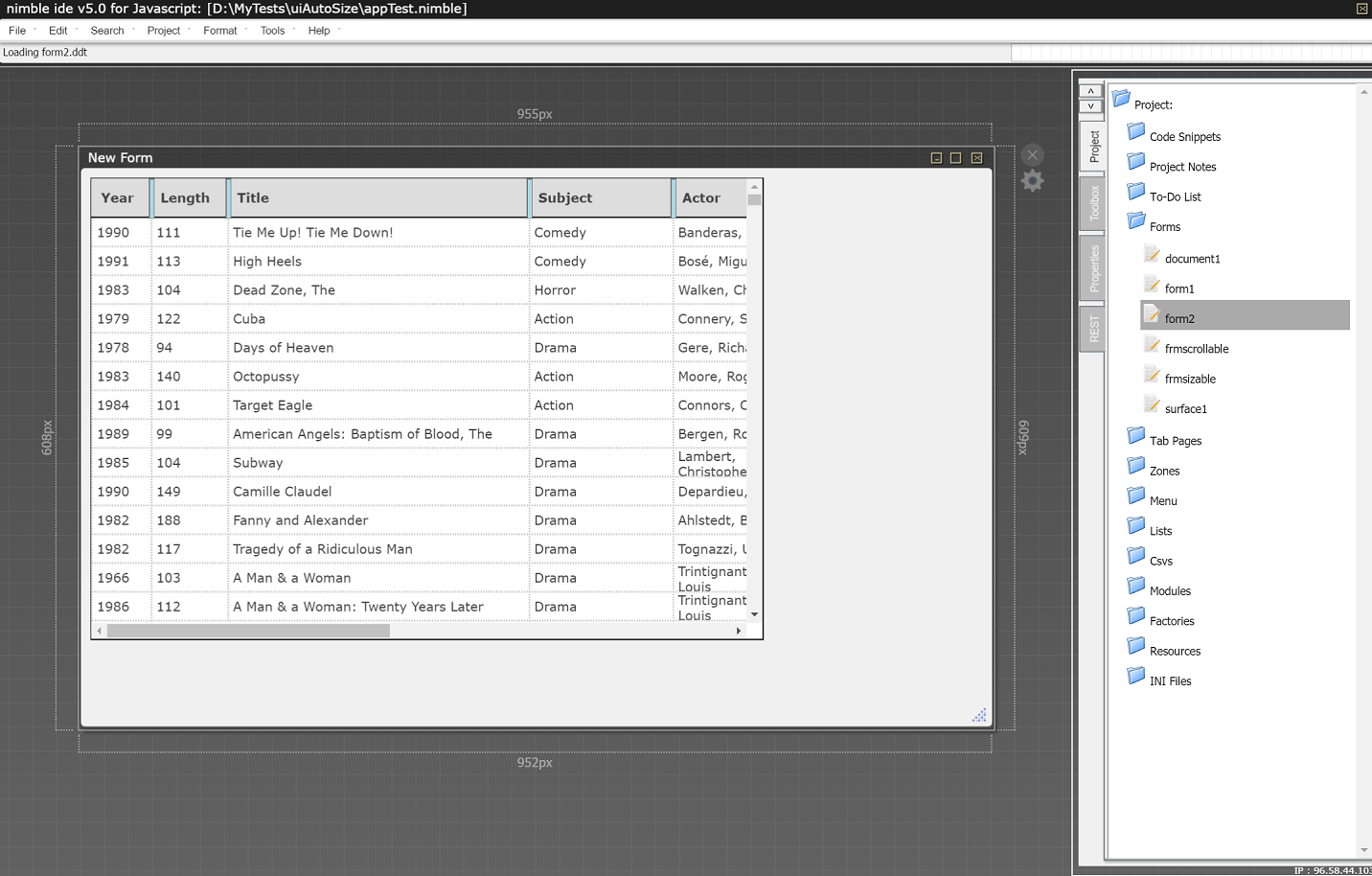Image resolution: width=1372 pixels, height=876 pixels.
Task: Click the project panel scroll down arrow
Action: tap(1364, 850)
